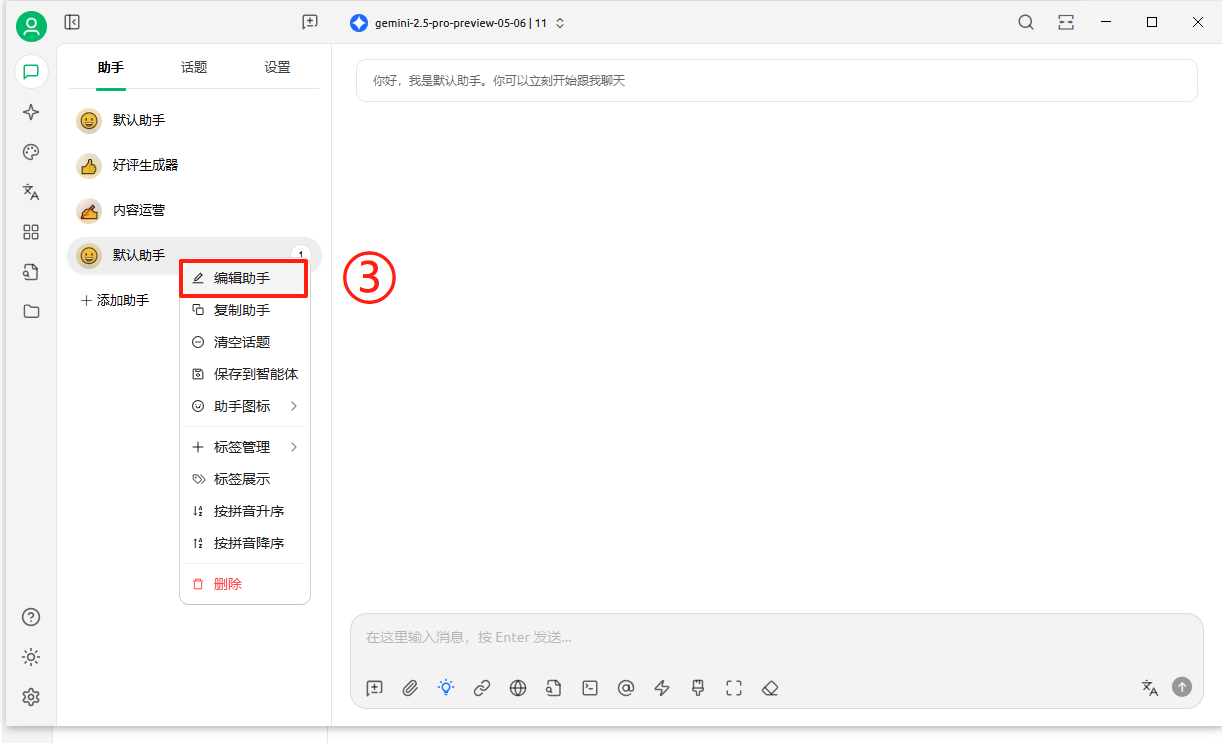
Task: Click the MCP terminal icon in input toolbar
Action: [590, 688]
